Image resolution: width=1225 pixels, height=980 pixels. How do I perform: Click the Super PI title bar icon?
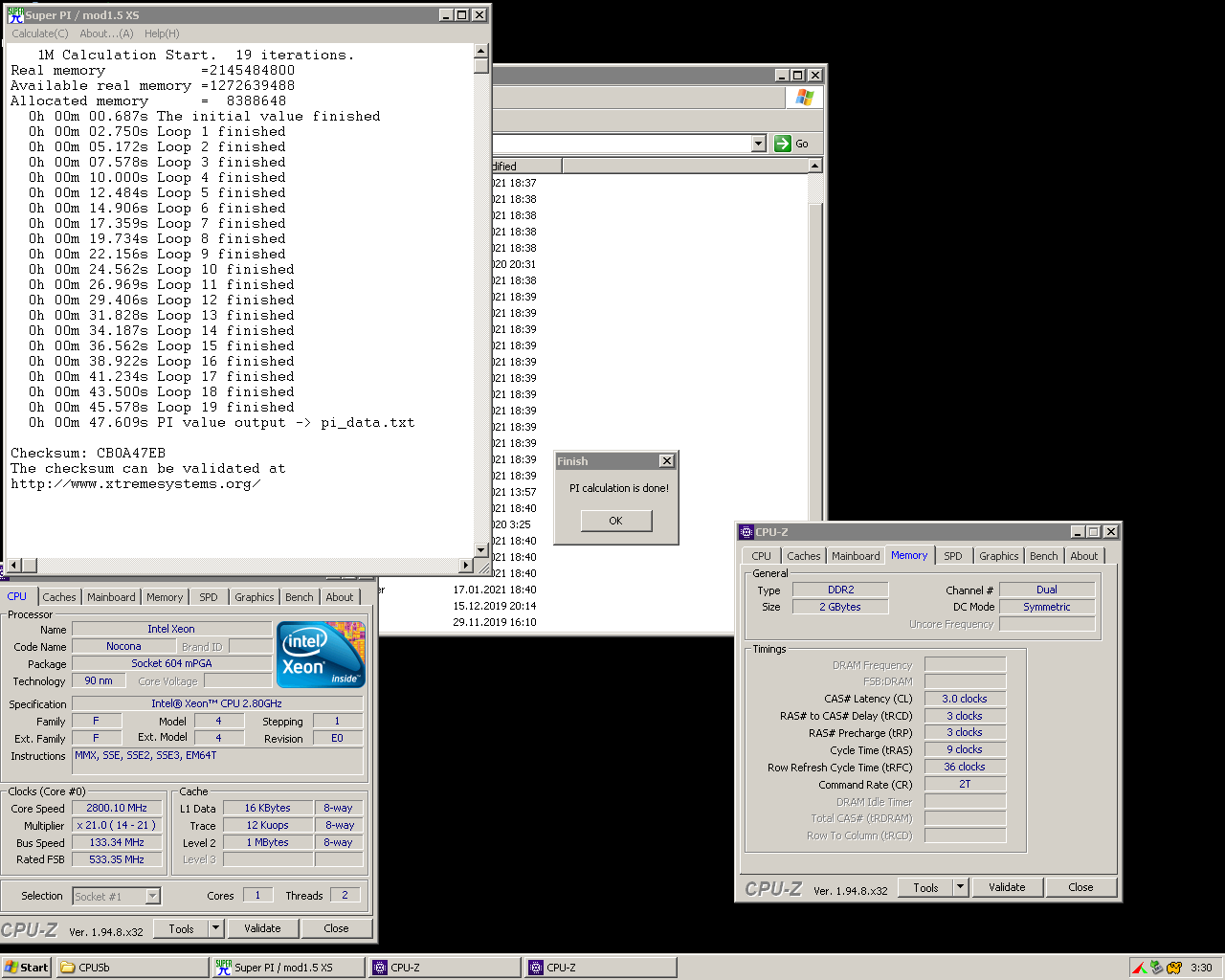tap(15, 14)
